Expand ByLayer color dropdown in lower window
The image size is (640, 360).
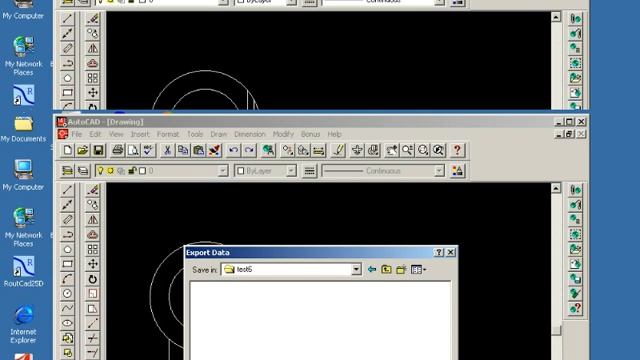291,171
